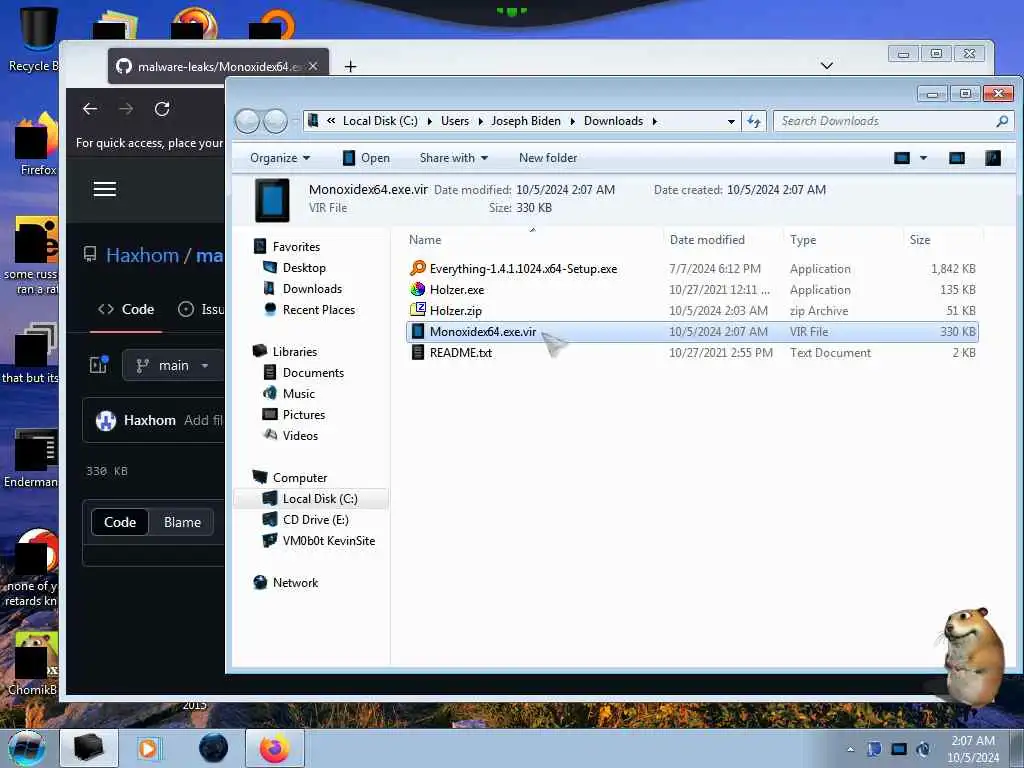Open the Pictures library

[304, 415]
